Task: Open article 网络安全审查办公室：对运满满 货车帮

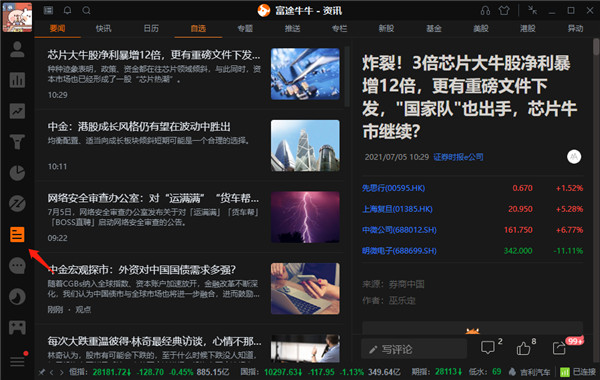Action: tap(153, 198)
